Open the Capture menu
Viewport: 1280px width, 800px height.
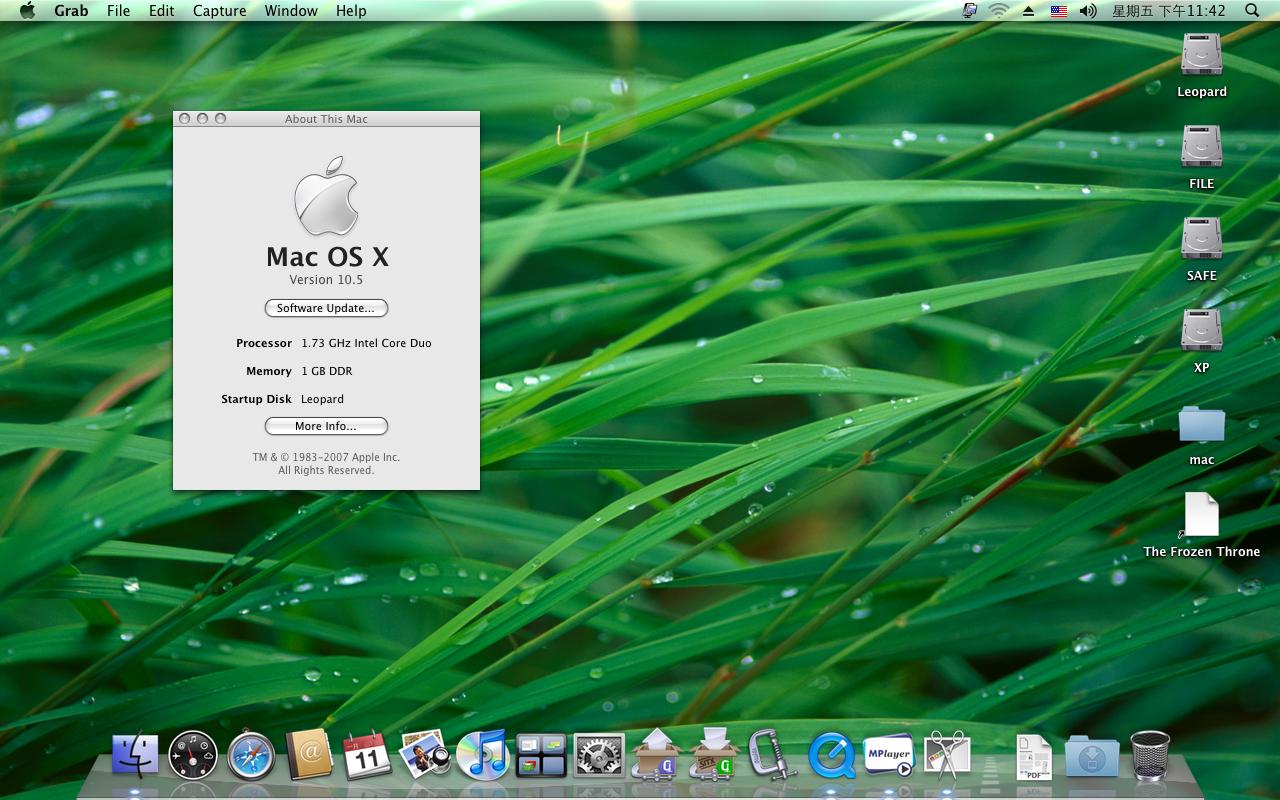pyautogui.click(x=219, y=10)
